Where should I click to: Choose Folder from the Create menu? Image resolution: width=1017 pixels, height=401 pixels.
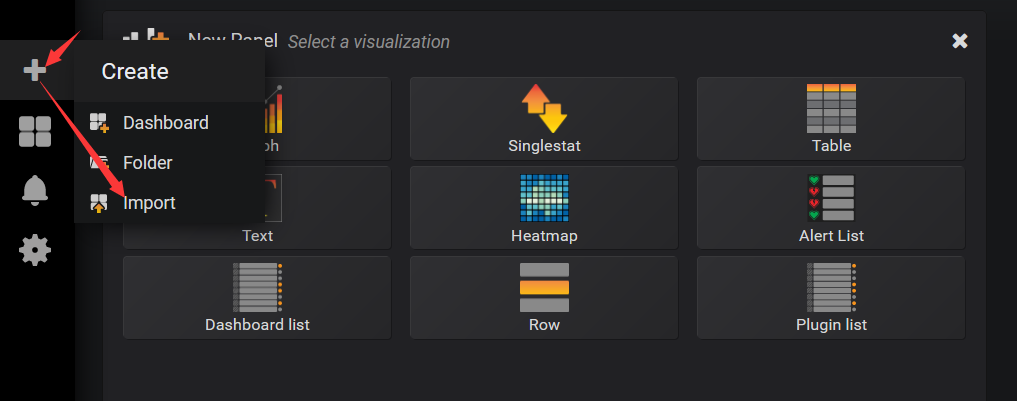[148, 162]
